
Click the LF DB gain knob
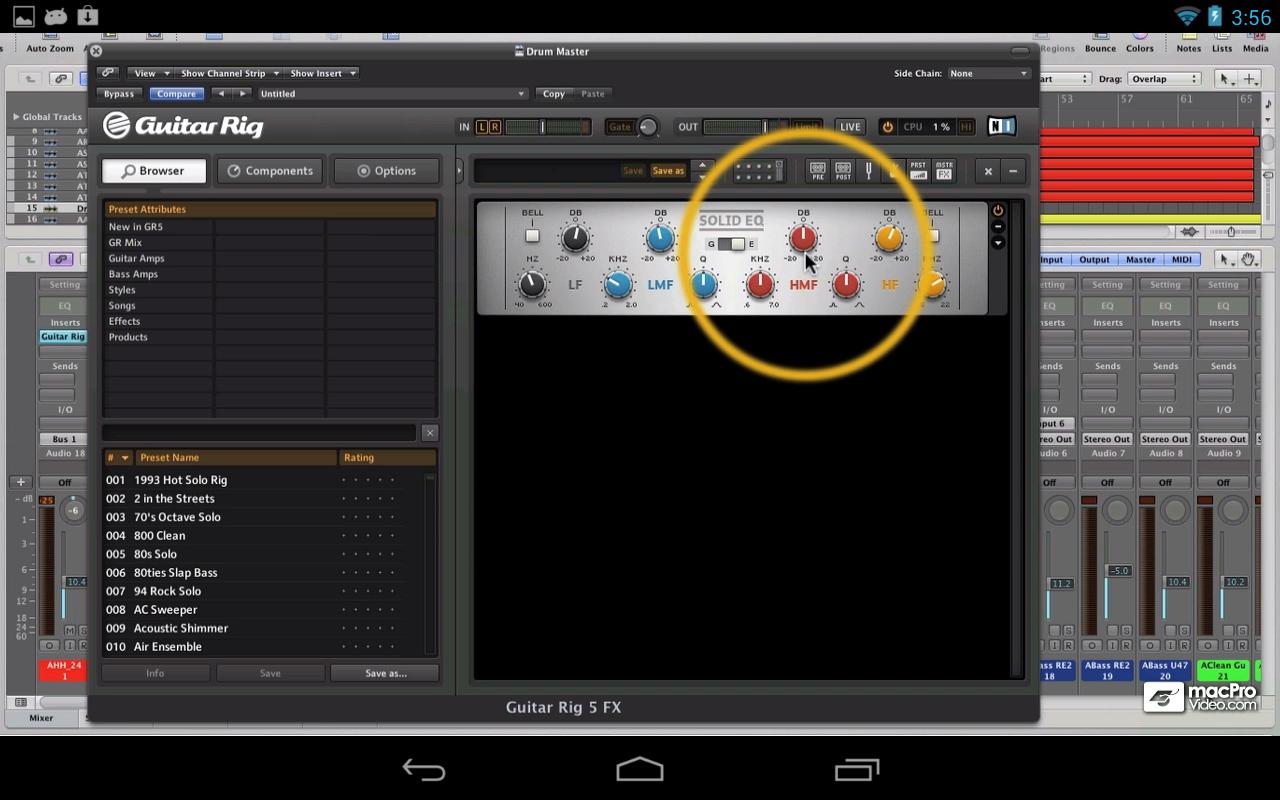[x=575, y=238]
